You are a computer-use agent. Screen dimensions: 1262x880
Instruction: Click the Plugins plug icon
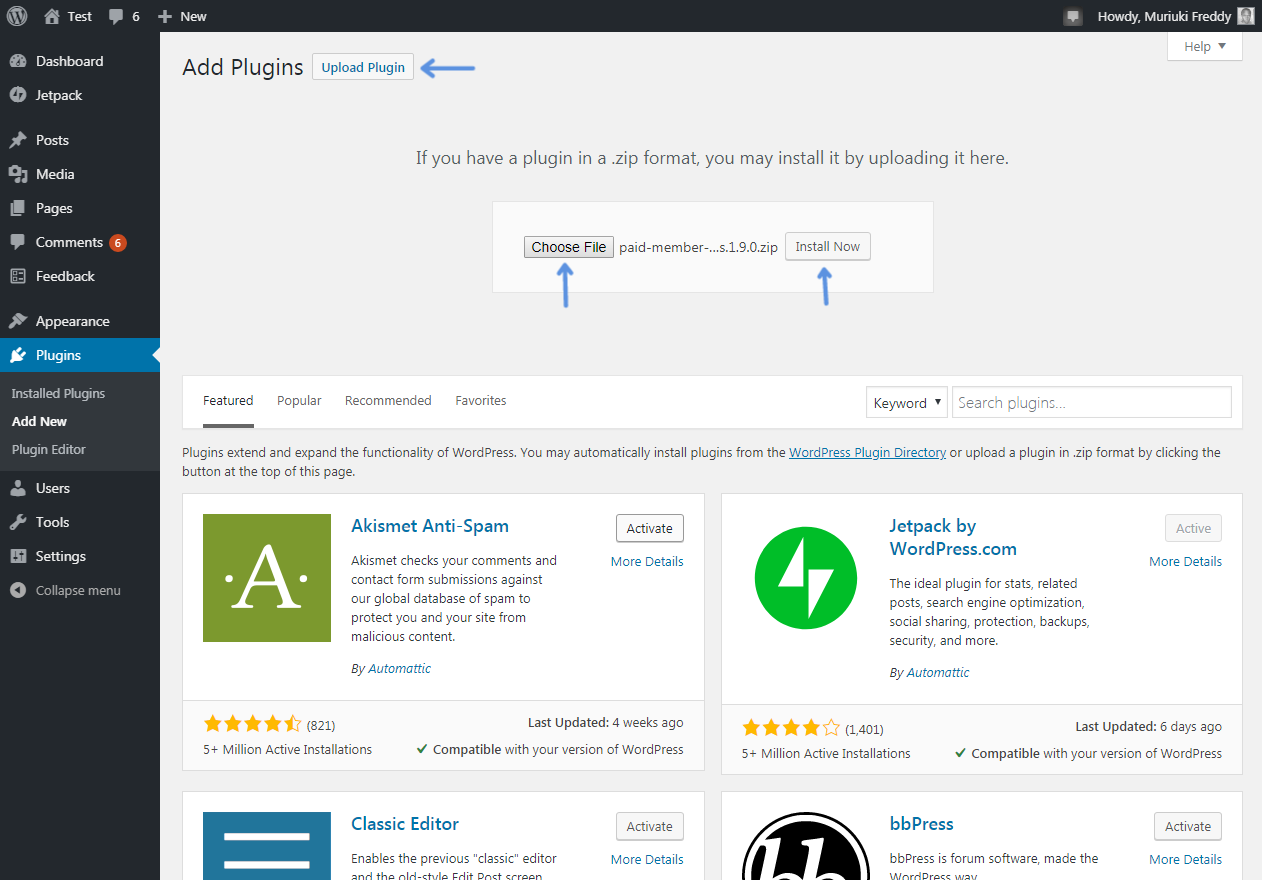(18, 355)
